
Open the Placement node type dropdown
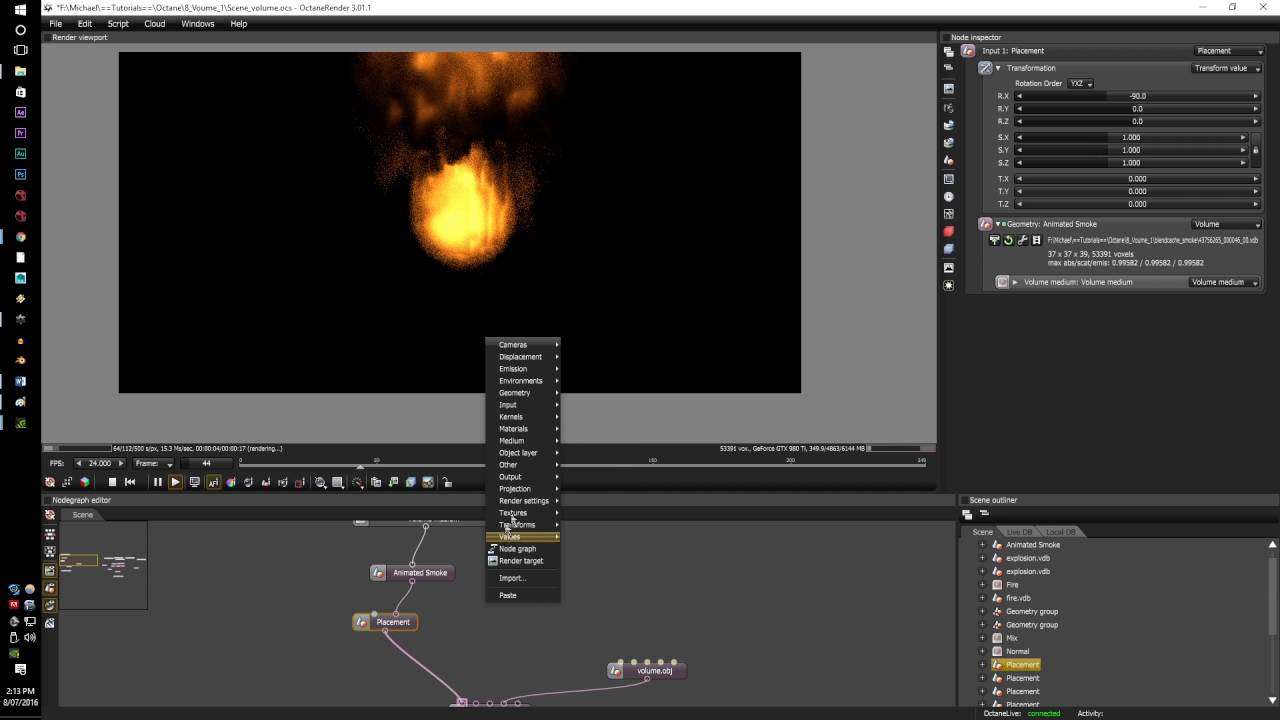click(1229, 51)
